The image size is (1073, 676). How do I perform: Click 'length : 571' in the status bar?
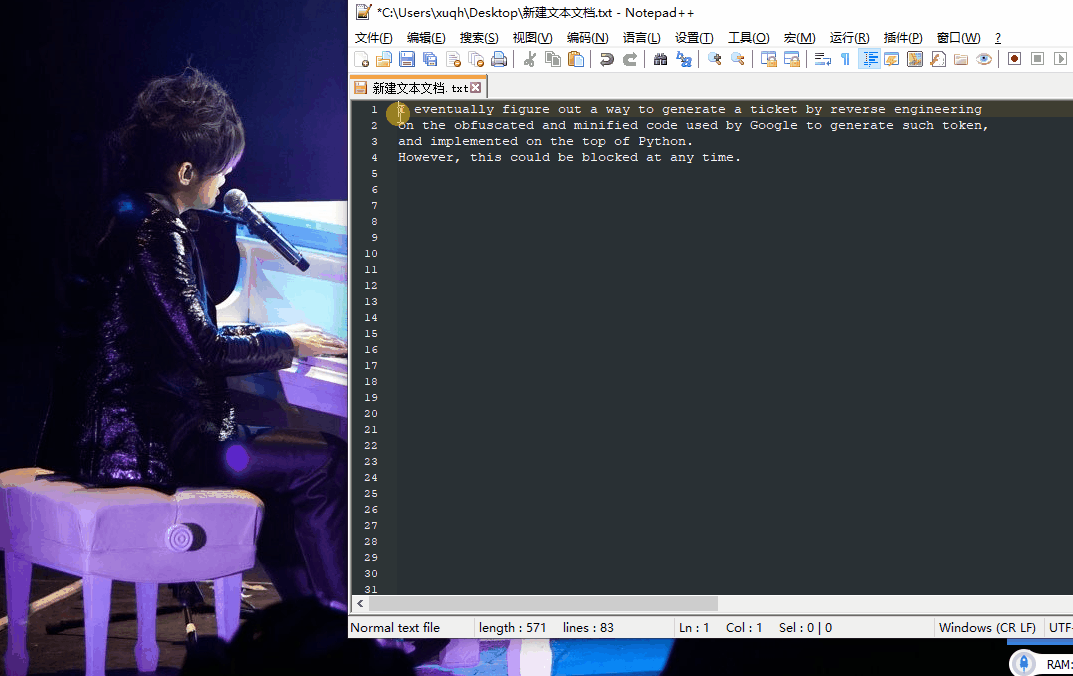(x=513, y=627)
